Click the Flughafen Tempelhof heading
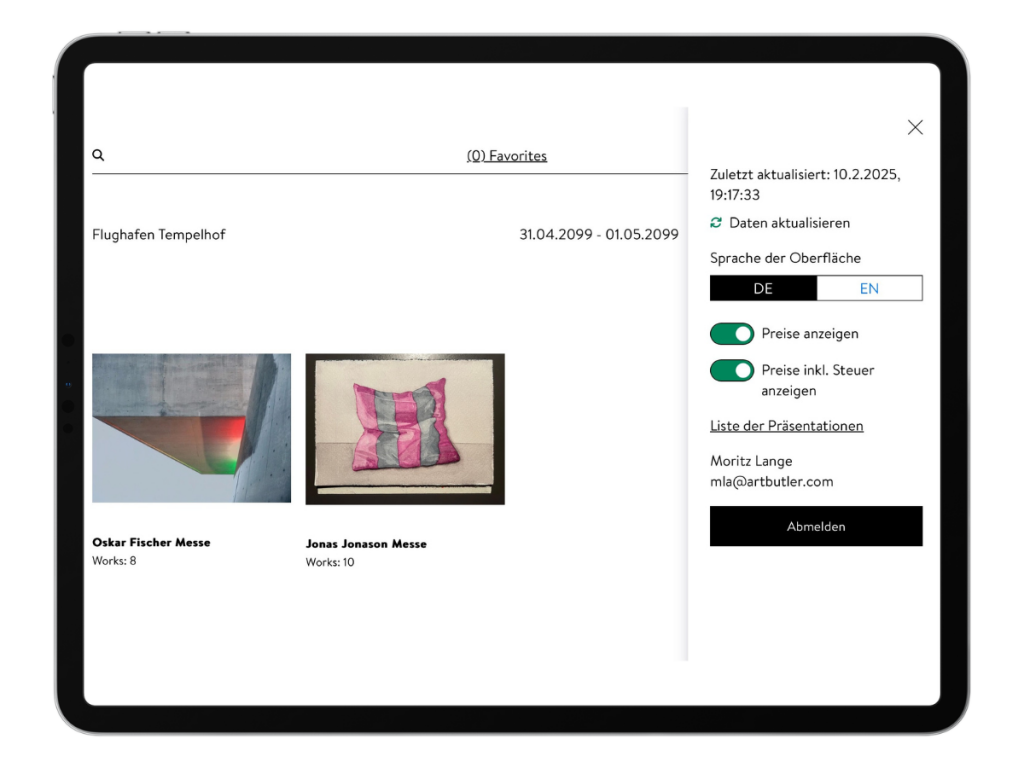This screenshot has width=1024, height=768. coord(159,234)
